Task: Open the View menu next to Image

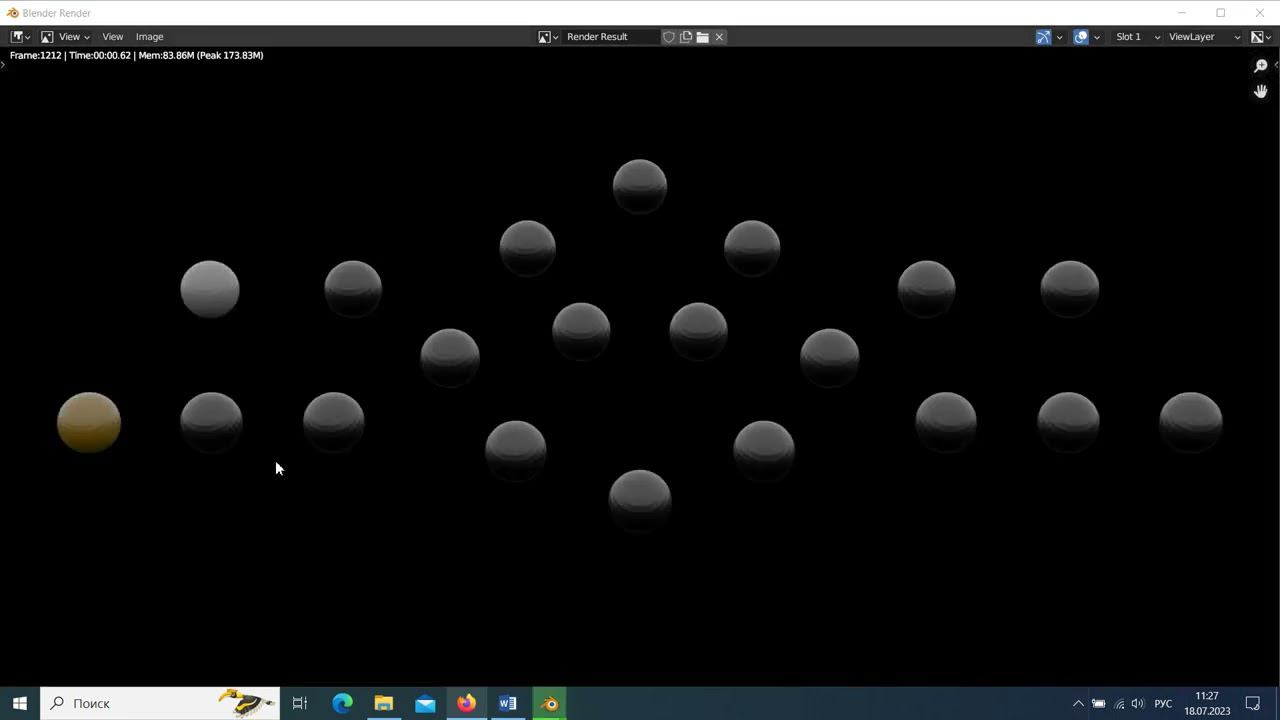Action: [112, 37]
